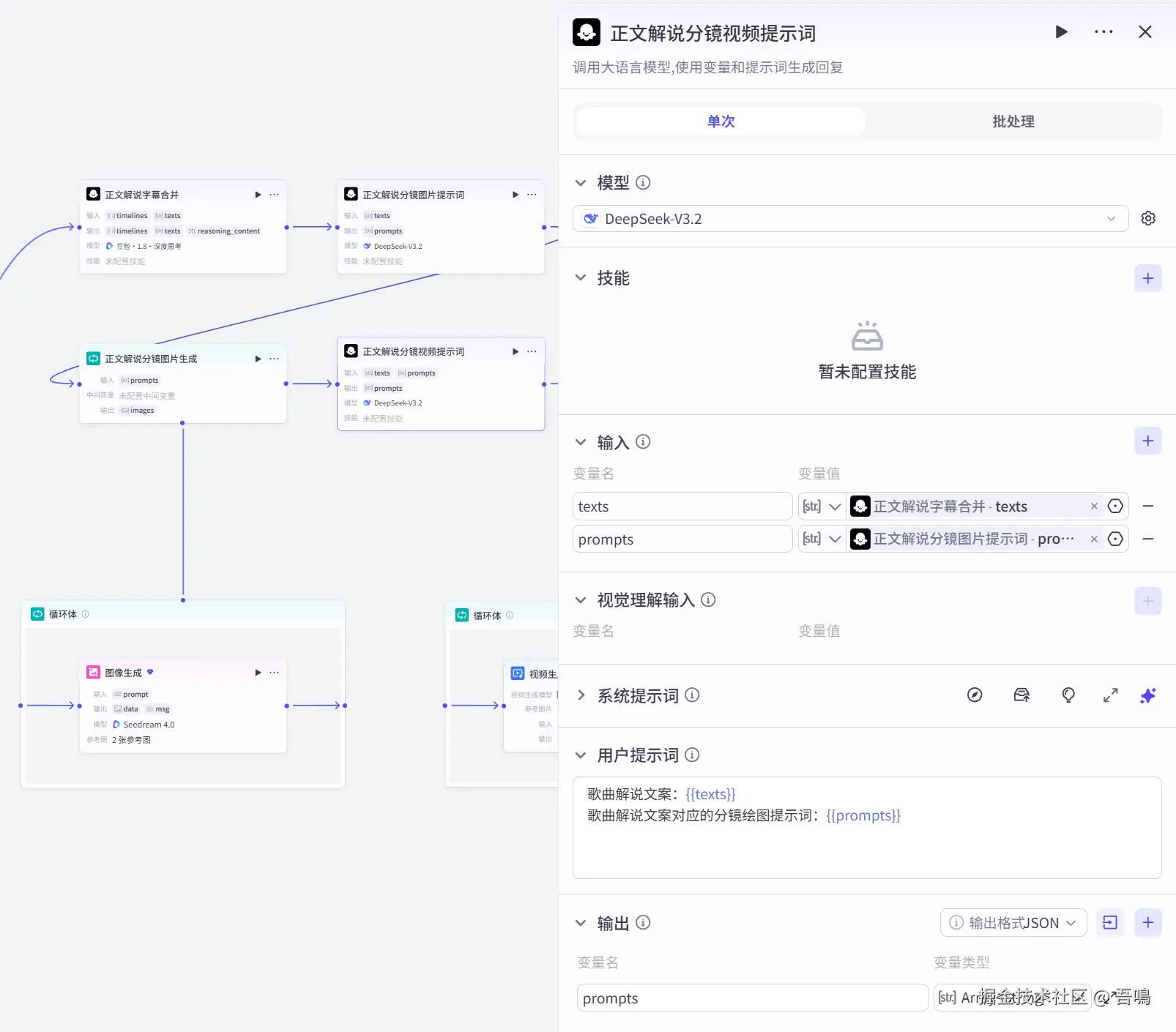Viewport: 1176px width, 1032px height.
Task: Open the more options menu in panel header
Action: pos(1104,32)
